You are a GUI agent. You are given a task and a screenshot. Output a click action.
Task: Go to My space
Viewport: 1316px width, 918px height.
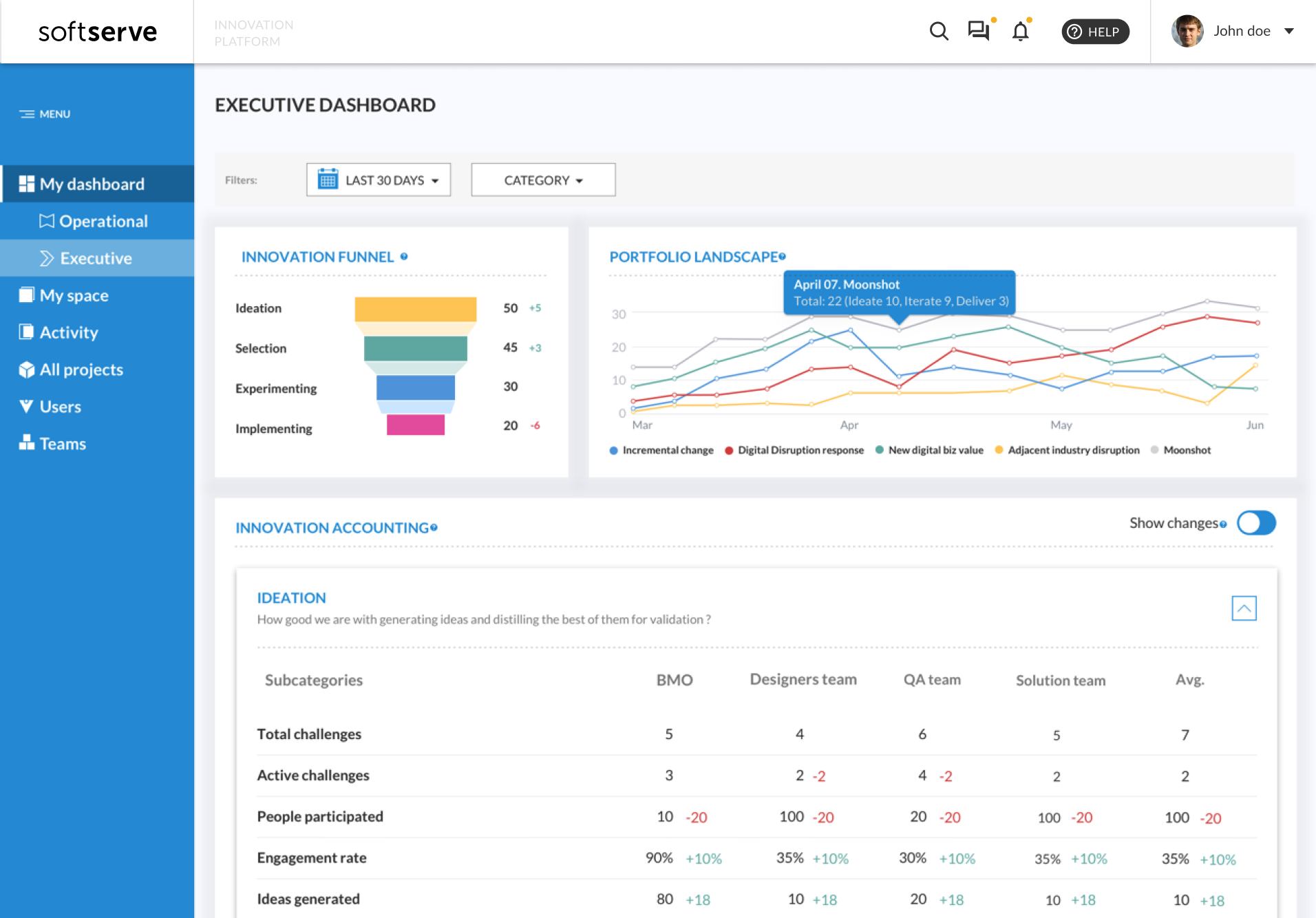pyautogui.click(x=97, y=295)
